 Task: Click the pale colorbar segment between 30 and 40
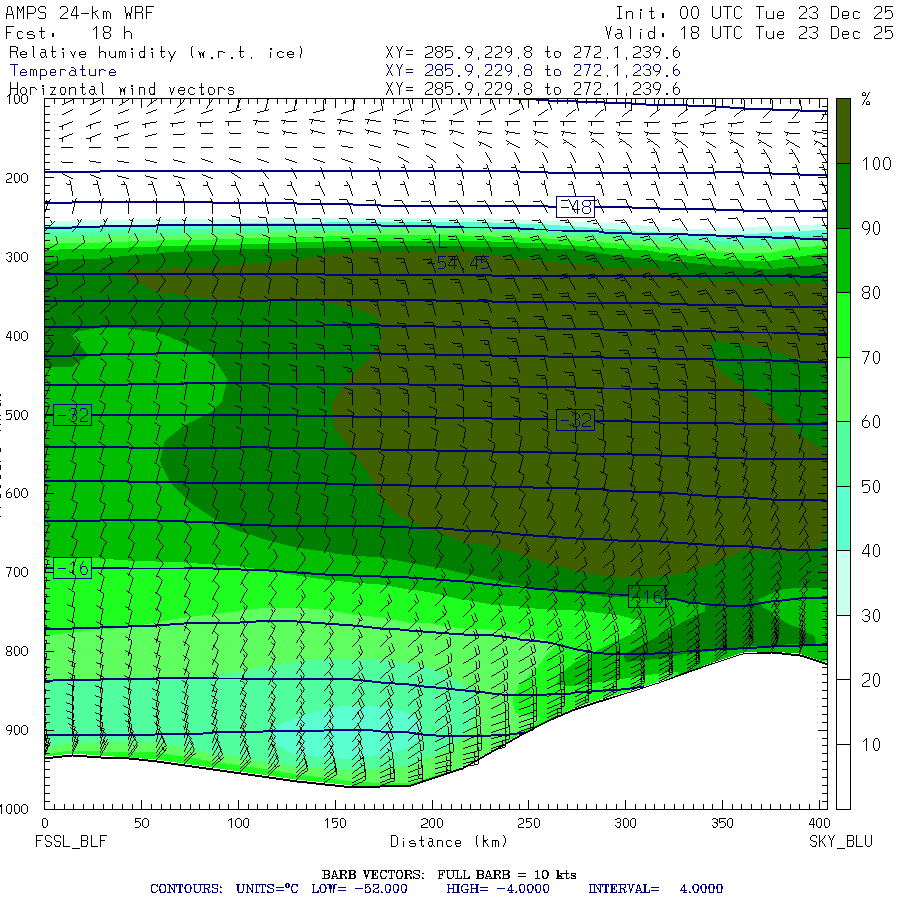(843, 583)
